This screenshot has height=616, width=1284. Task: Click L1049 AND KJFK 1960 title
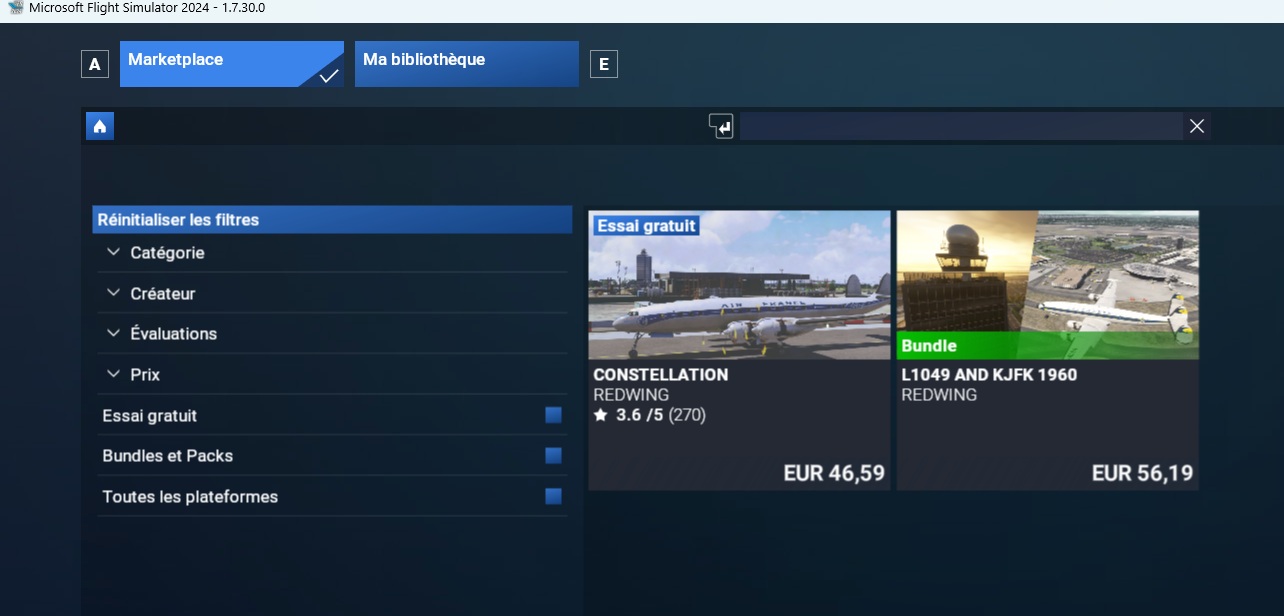tap(989, 375)
